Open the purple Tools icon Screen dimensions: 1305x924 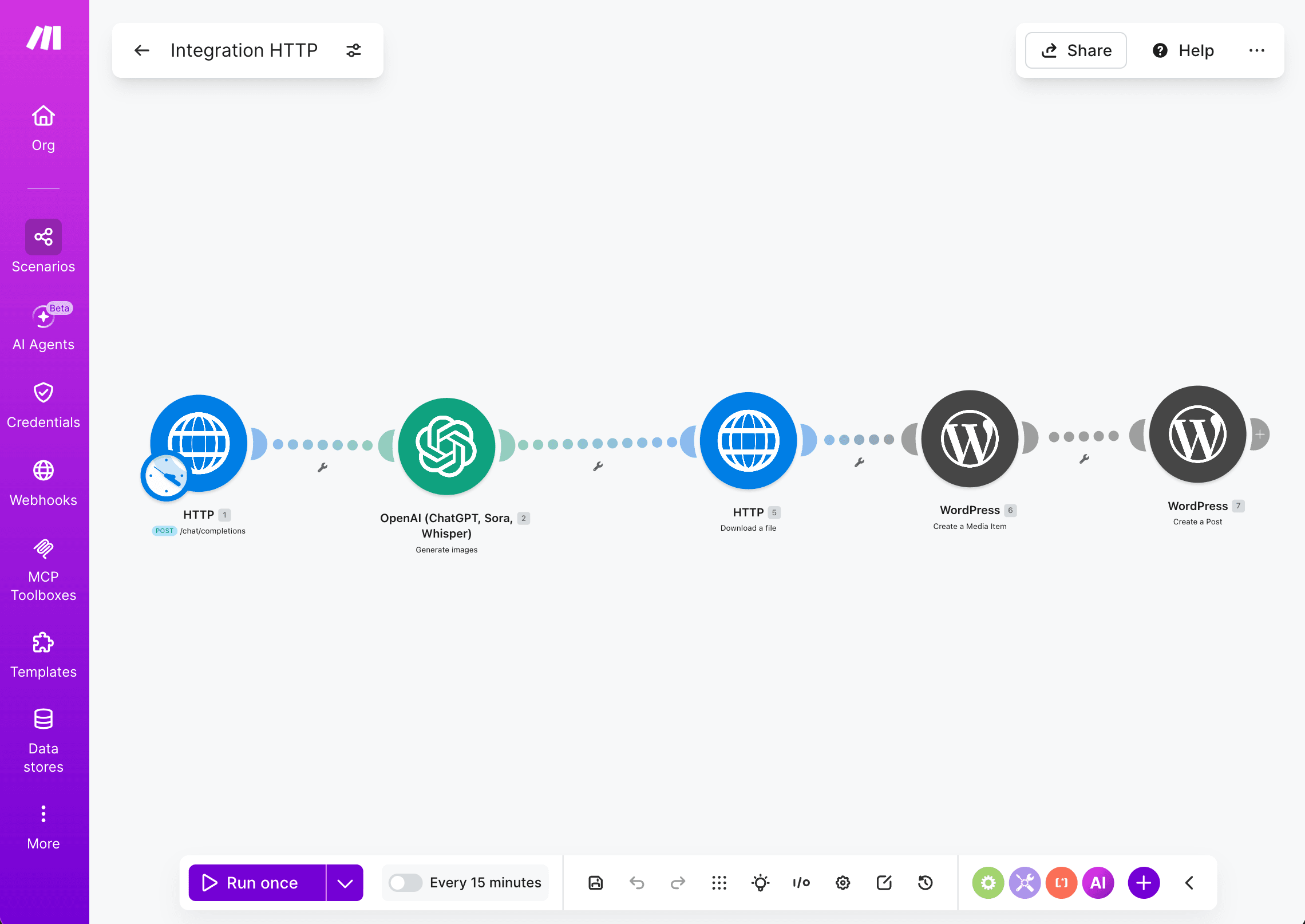[x=1025, y=883]
